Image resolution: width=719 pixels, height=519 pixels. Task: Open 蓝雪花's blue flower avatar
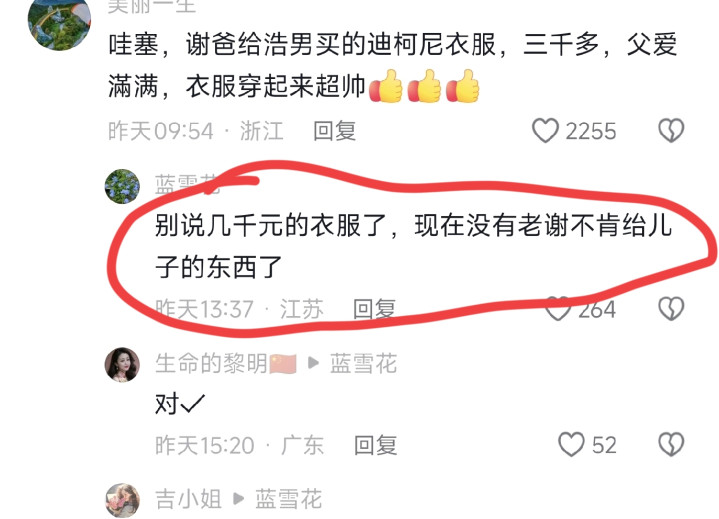pos(122,186)
